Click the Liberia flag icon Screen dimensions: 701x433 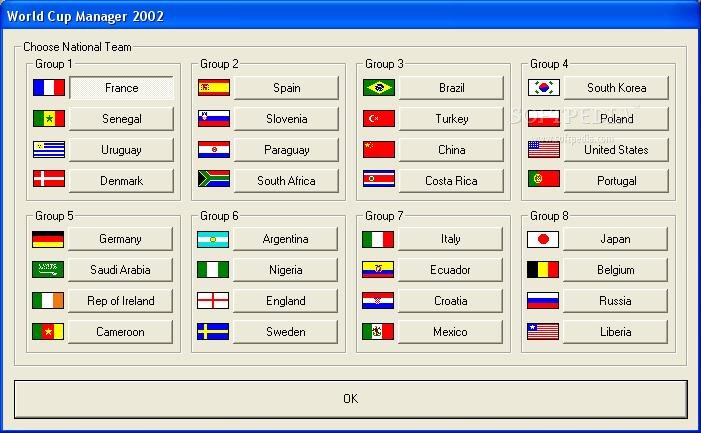coord(543,332)
